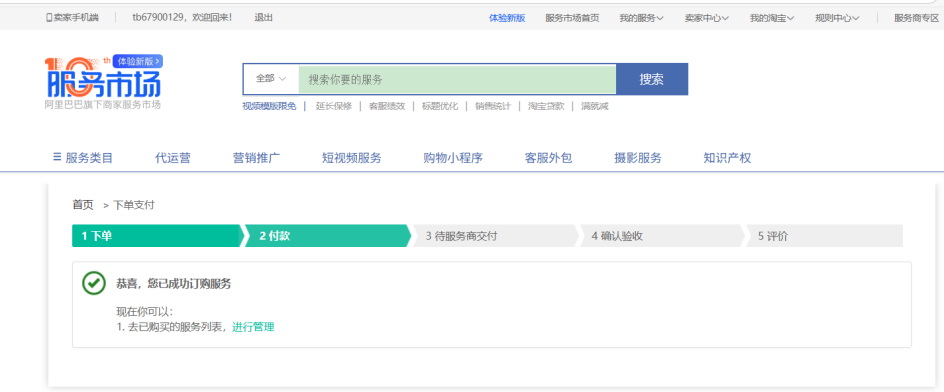This screenshot has height=392, width=944.
Task: Click the 首页 breadcrumb link
Action: coord(83,205)
